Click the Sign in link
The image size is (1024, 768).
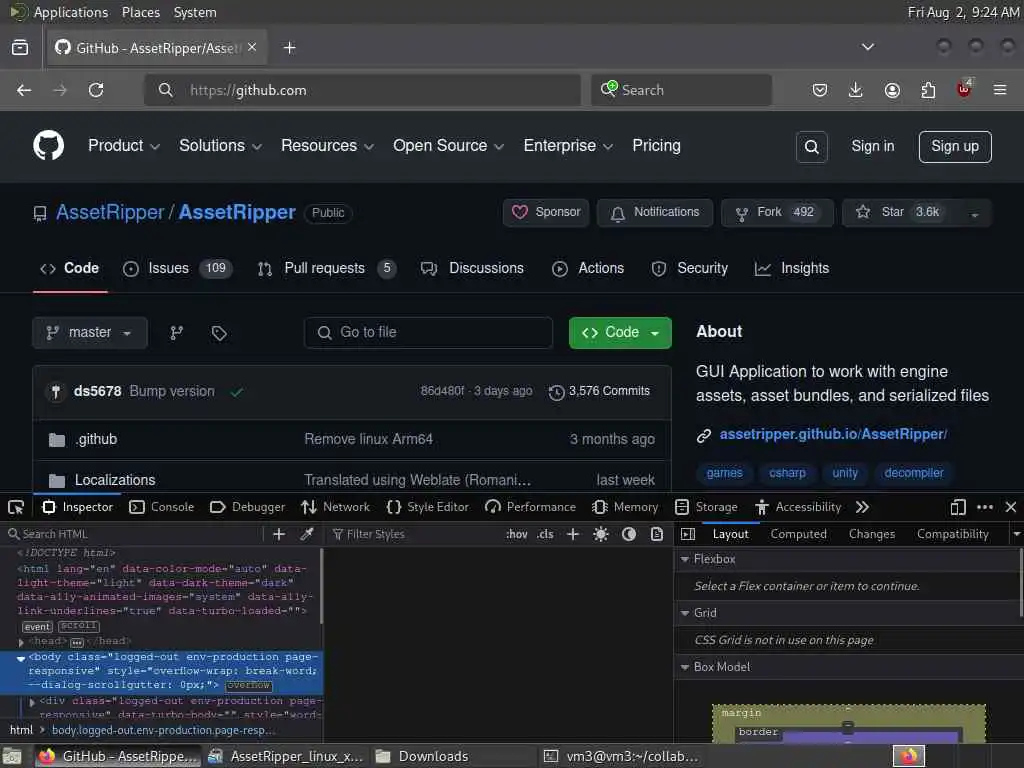click(x=872, y=146)
